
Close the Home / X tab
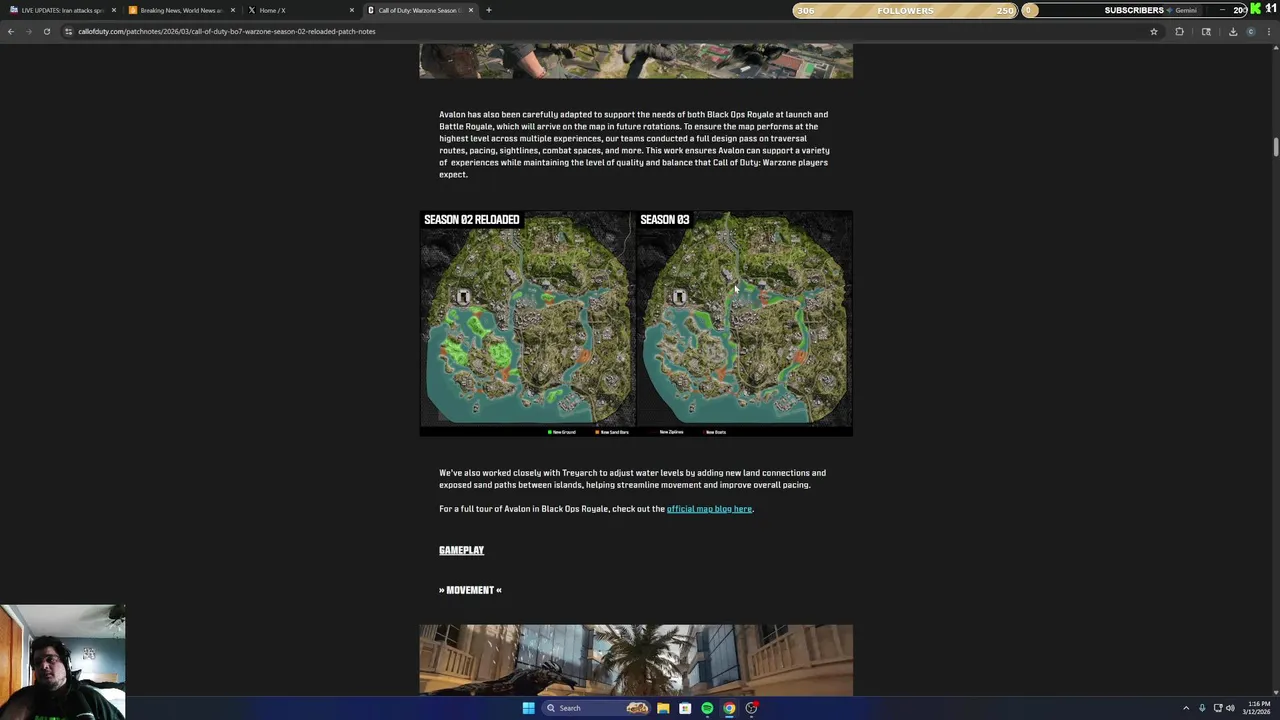point(352,10)
